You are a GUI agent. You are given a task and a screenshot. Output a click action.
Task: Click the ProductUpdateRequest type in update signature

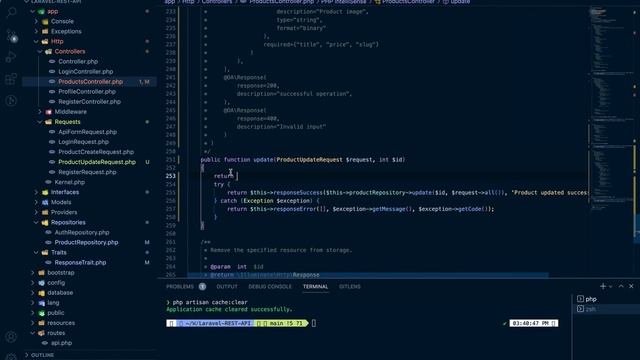[309, 160]
